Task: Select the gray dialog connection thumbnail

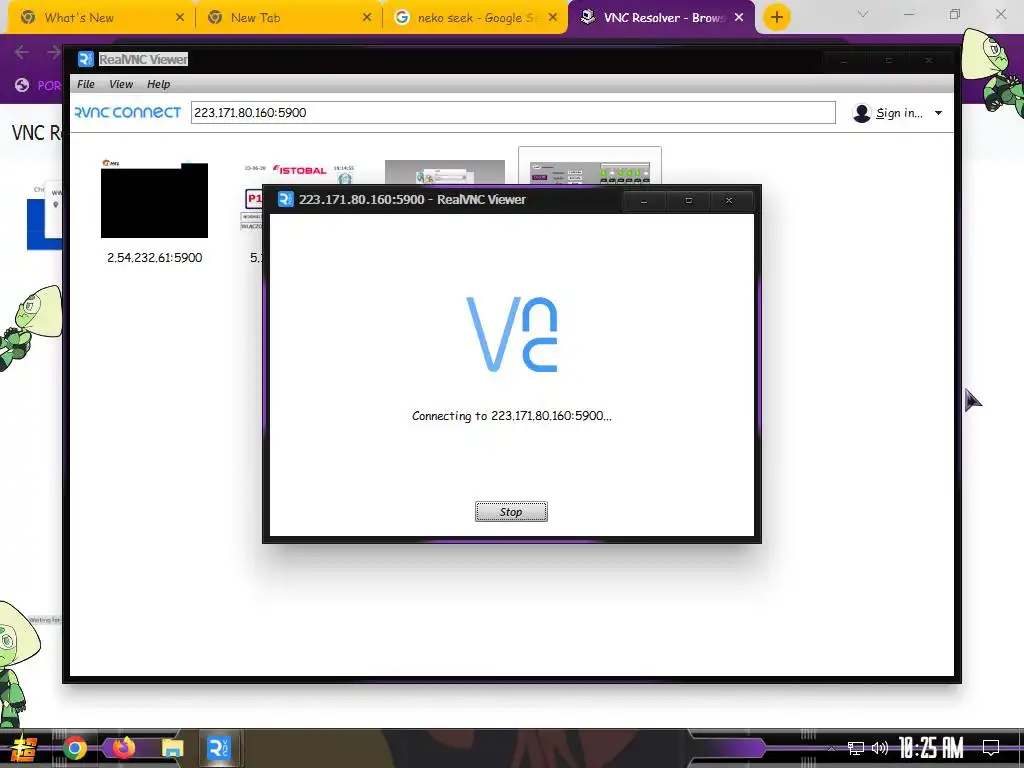Action: pyautogui.click(x=444, y=172)
